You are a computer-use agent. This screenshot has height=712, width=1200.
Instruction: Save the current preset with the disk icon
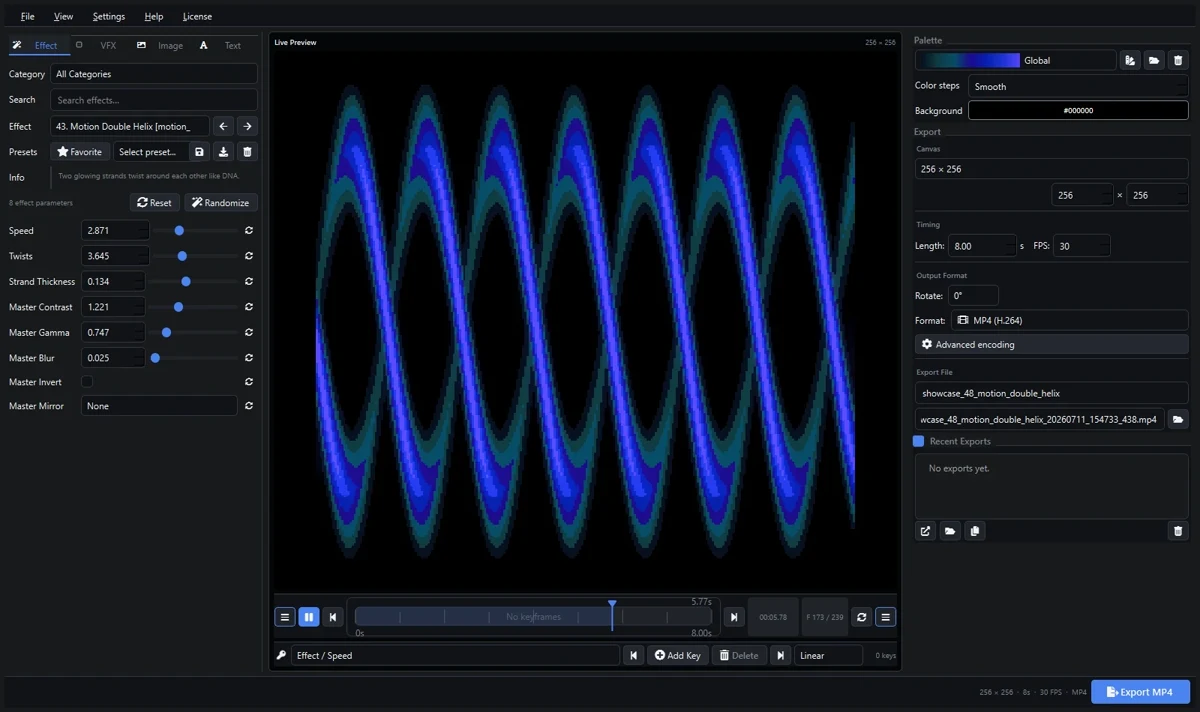pyautogui.click(x=200, y=152)
